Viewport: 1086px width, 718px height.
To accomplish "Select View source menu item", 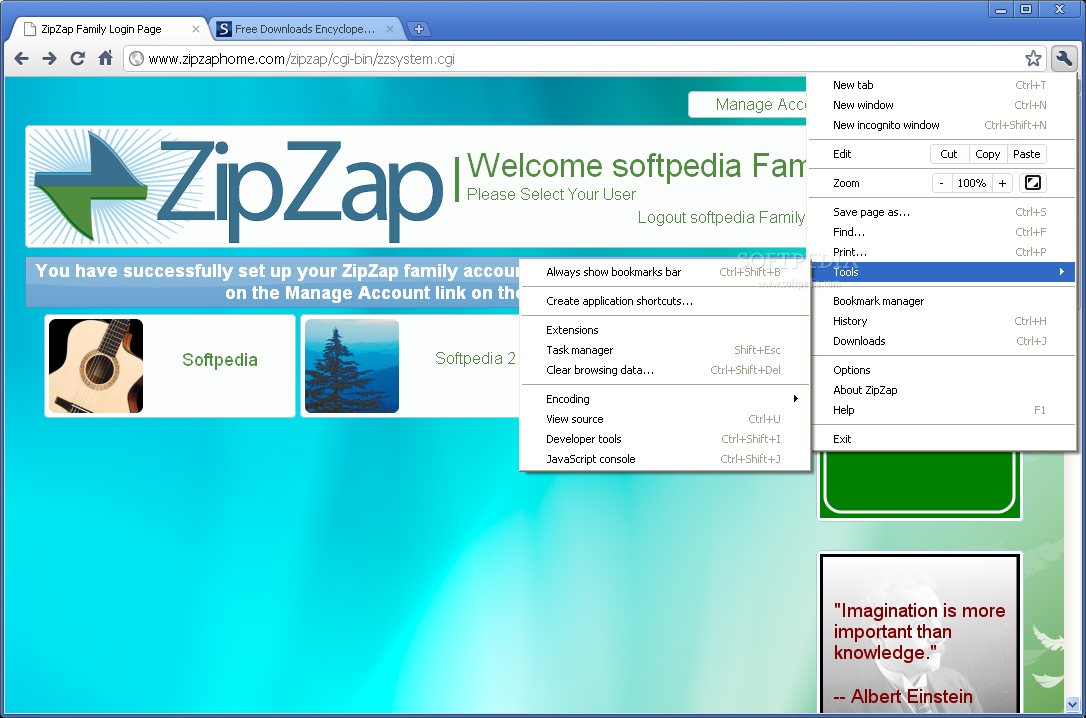I will point(665,419).
